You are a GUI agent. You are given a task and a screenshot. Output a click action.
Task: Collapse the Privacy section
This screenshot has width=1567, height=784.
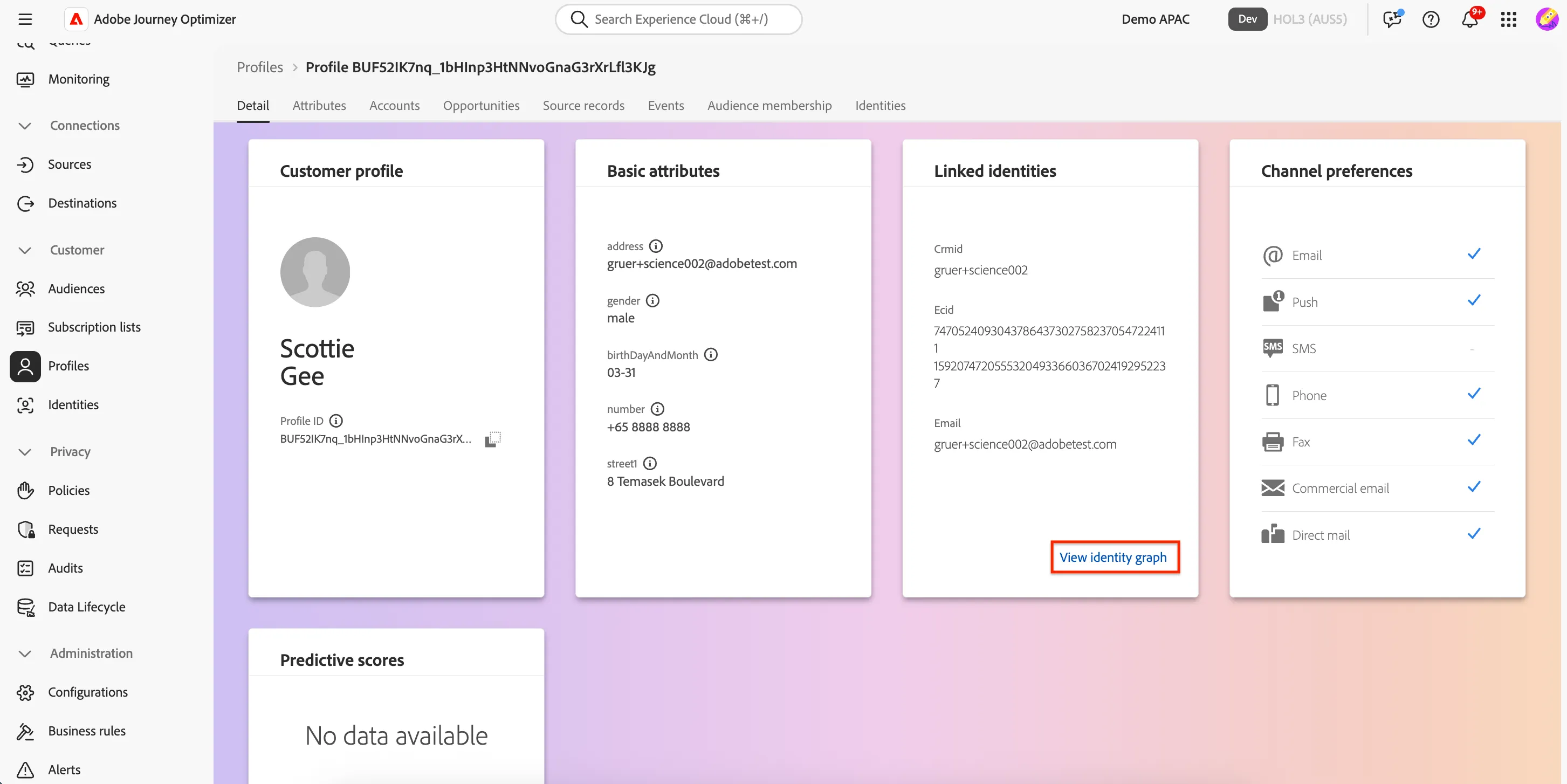click(x=25, y=452)
